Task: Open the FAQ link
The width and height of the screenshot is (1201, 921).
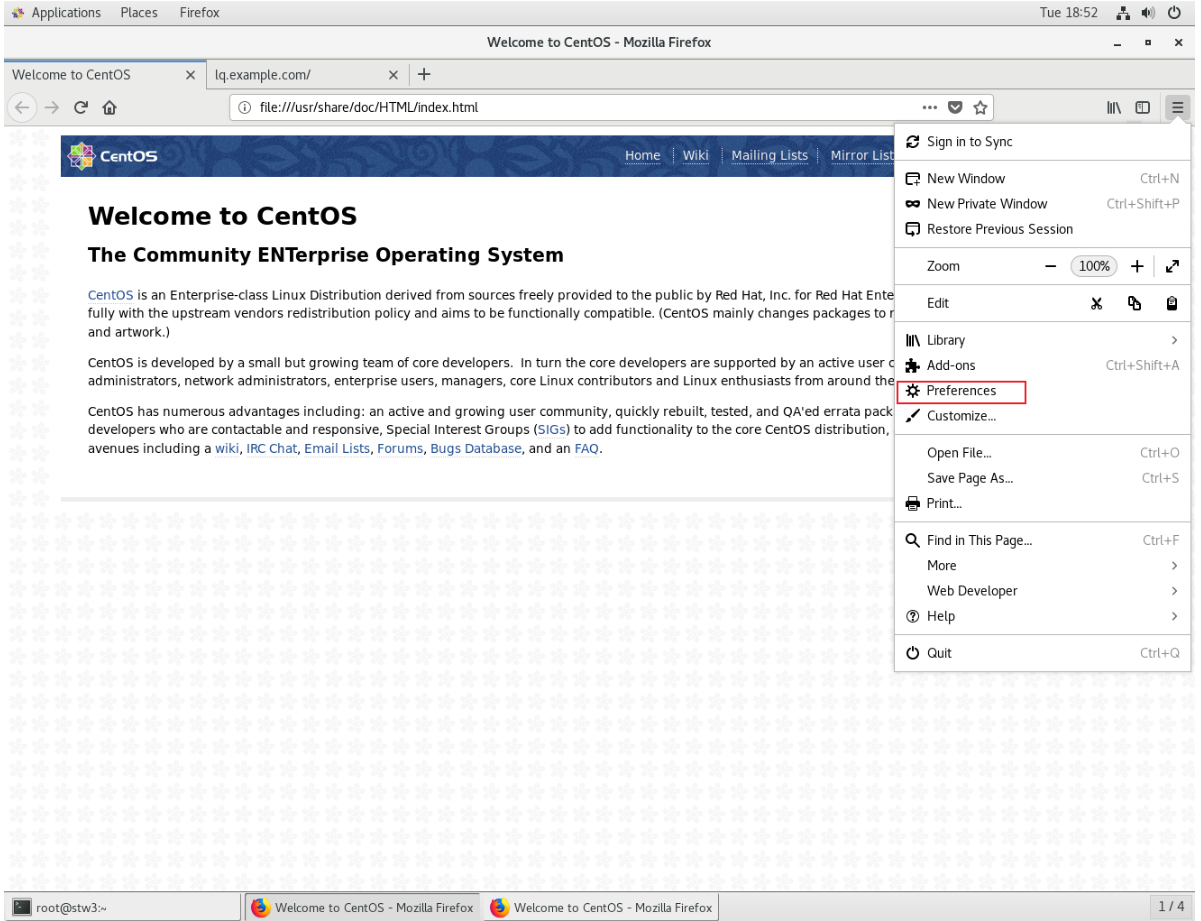Action: tap(587, 449)
